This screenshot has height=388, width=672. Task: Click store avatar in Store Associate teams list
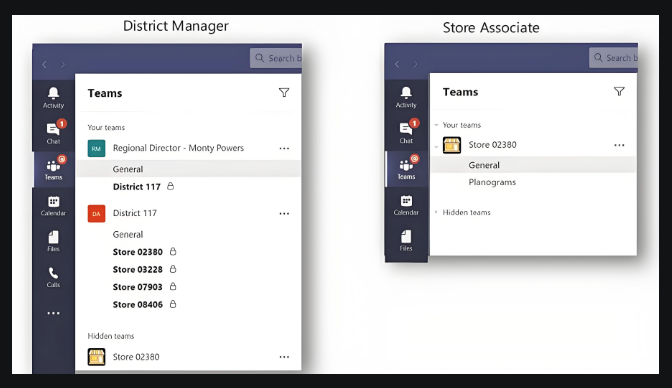(x=452, y=145)
